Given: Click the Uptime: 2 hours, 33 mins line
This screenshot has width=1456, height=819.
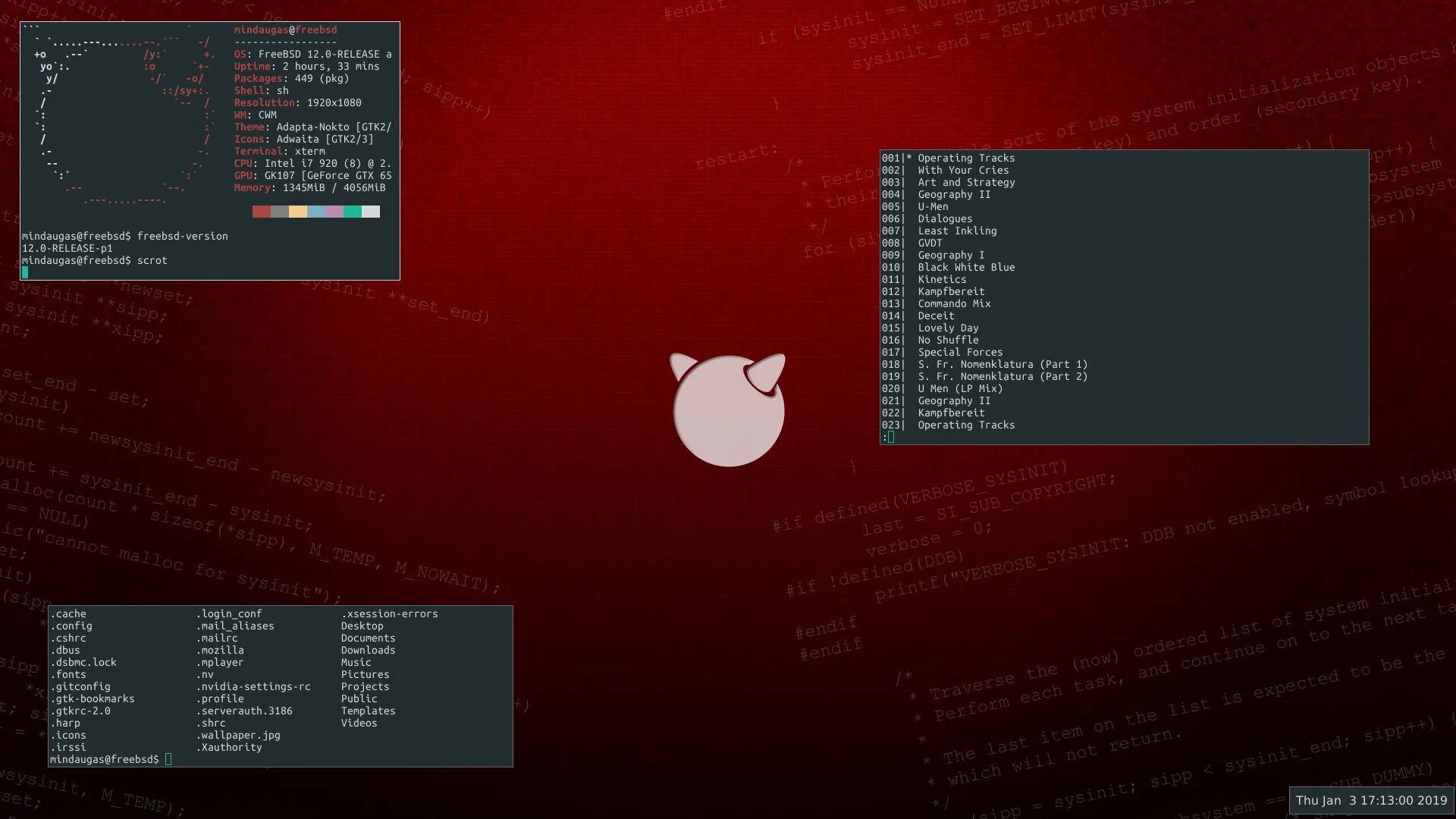Looking at the screenshot, I should [x=306, y=67].
